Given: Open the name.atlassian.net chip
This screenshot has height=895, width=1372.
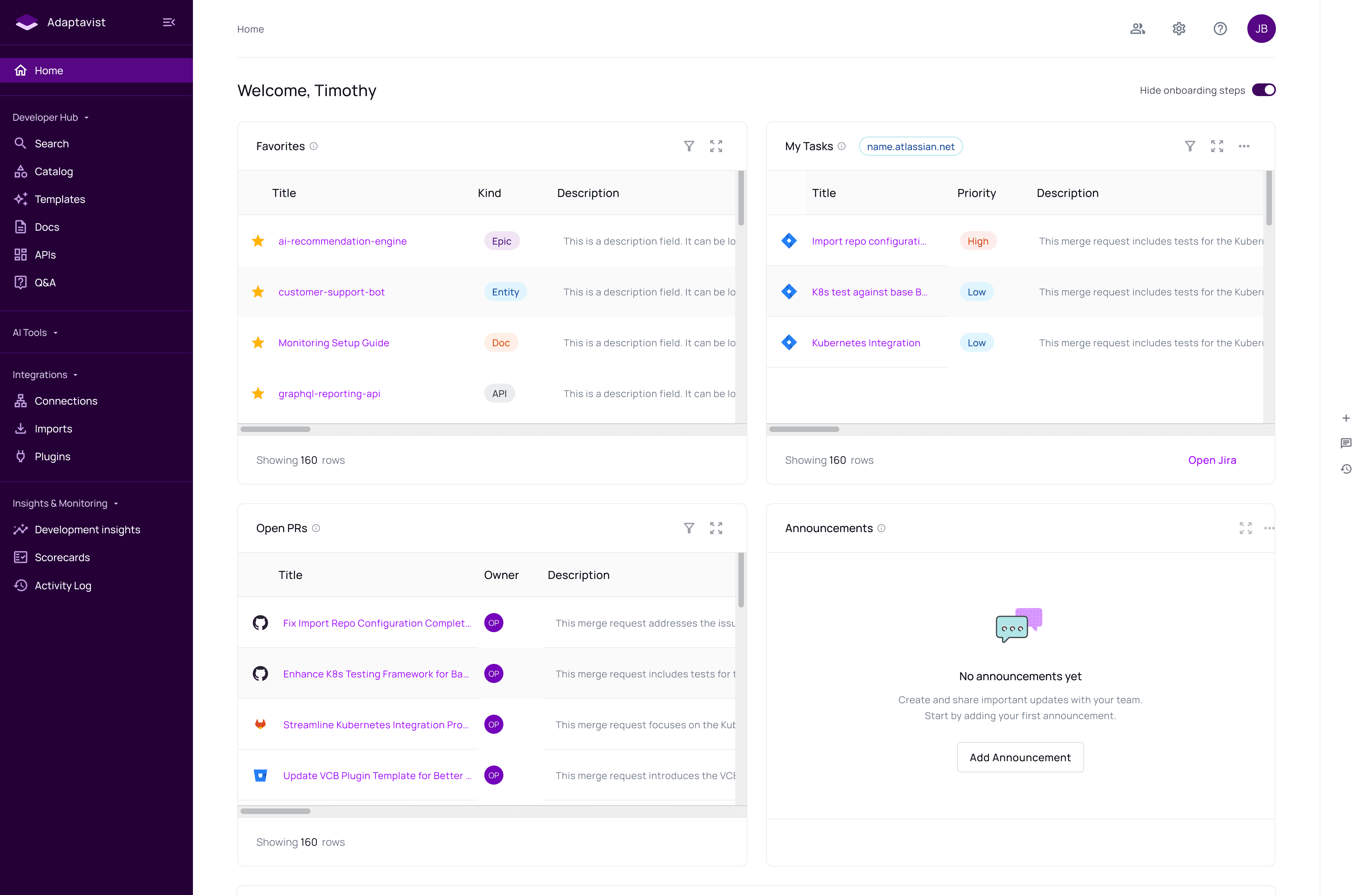Looking at the screenshot, I should click(910, 147).
